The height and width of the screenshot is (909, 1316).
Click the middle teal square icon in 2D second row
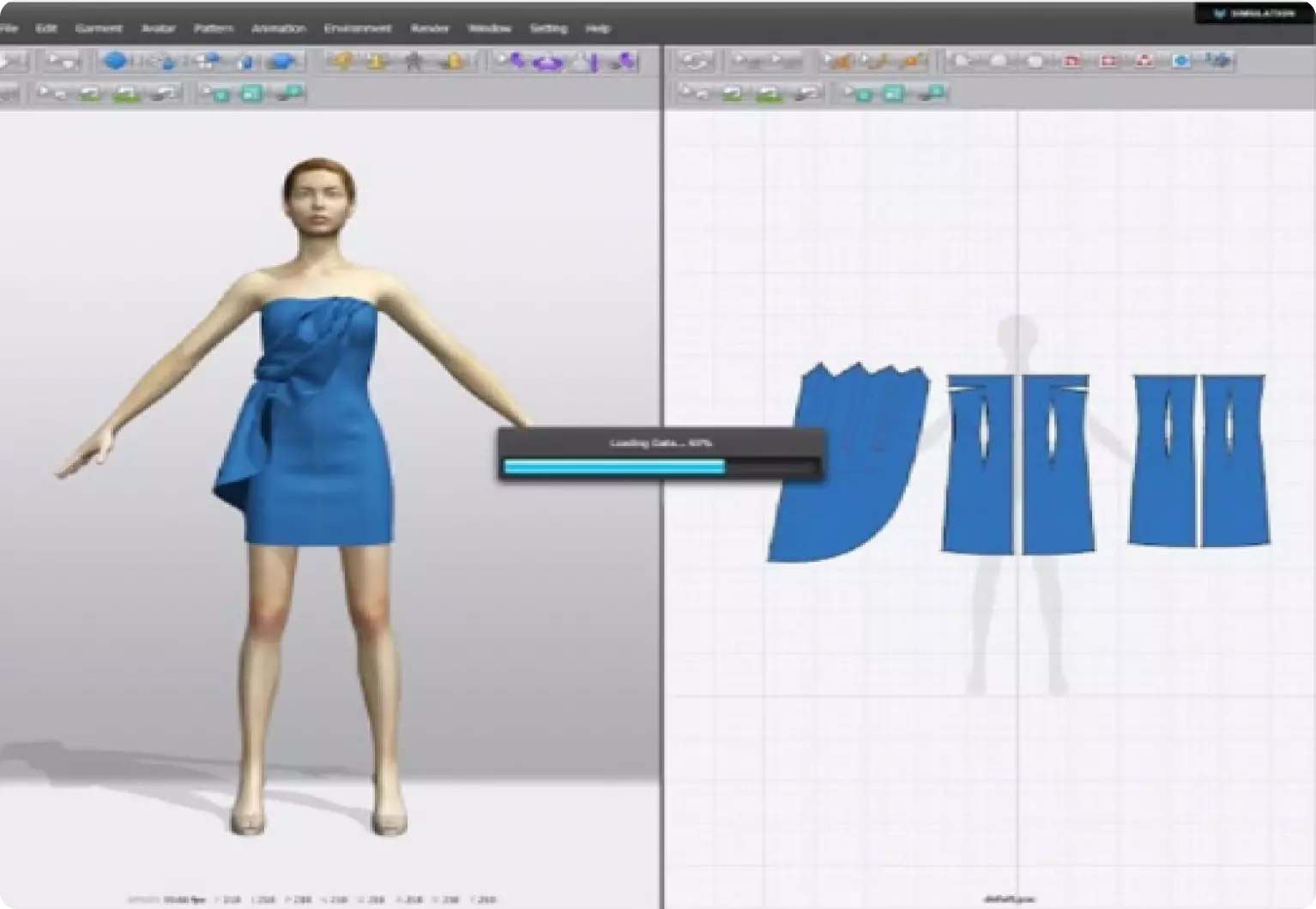(x=894, y=93)
